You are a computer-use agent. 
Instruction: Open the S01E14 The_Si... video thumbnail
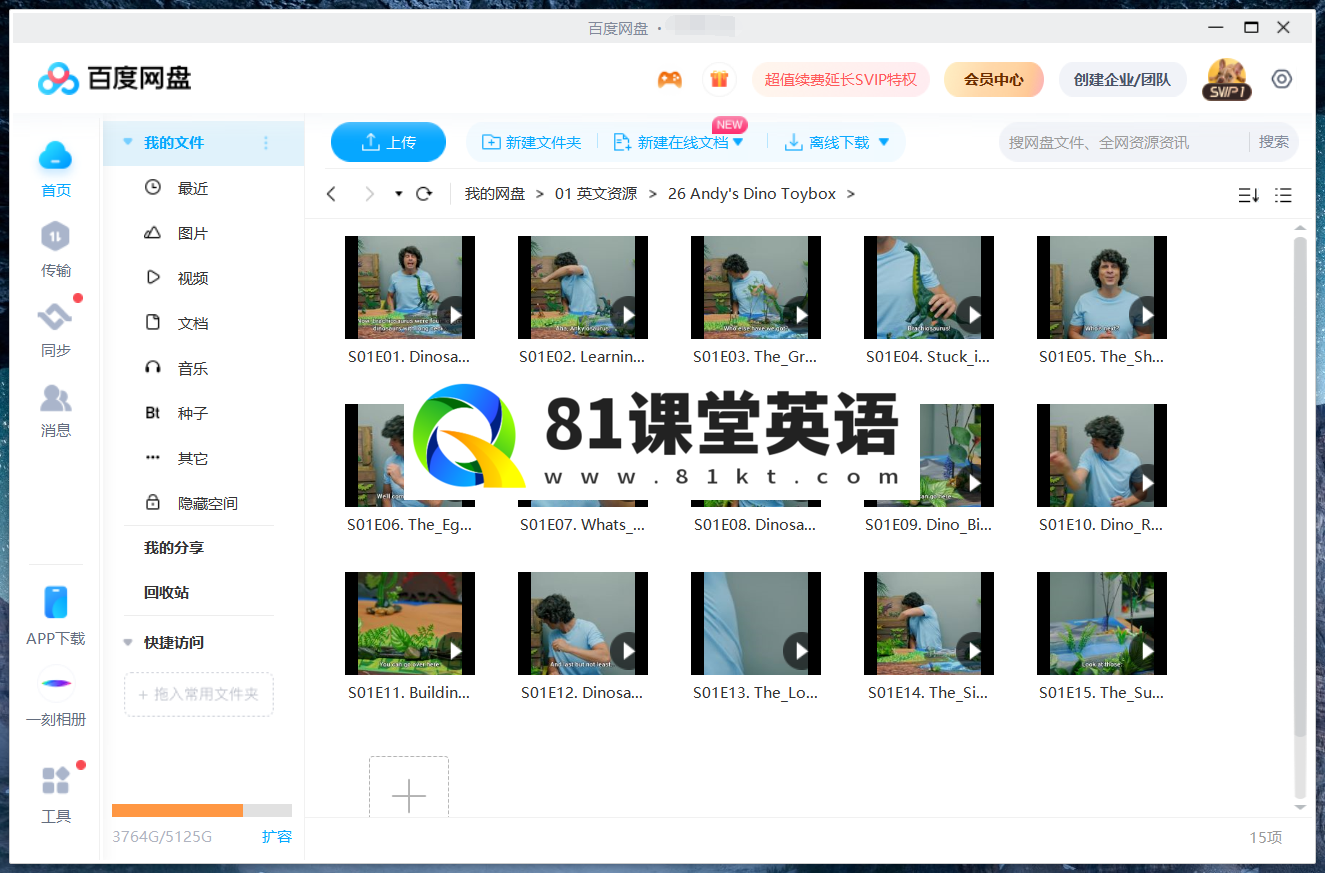click(929, 624)
